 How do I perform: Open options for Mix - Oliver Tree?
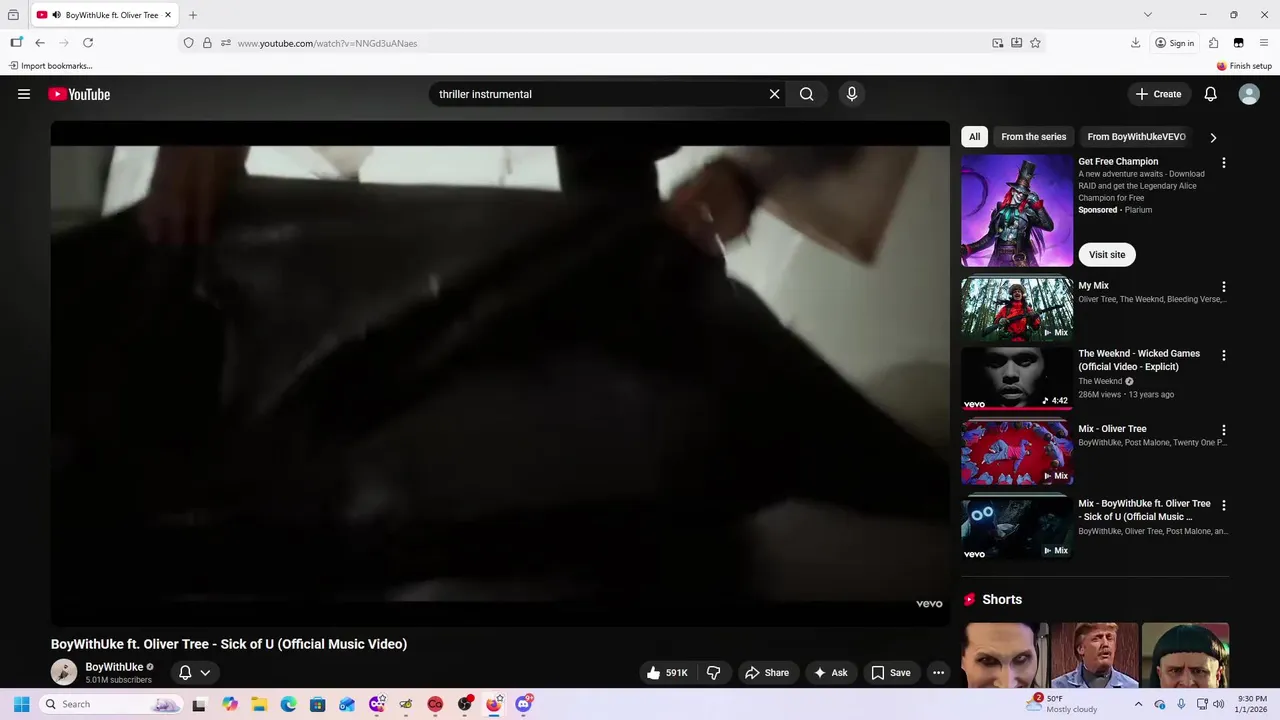tap(1223, 430)
